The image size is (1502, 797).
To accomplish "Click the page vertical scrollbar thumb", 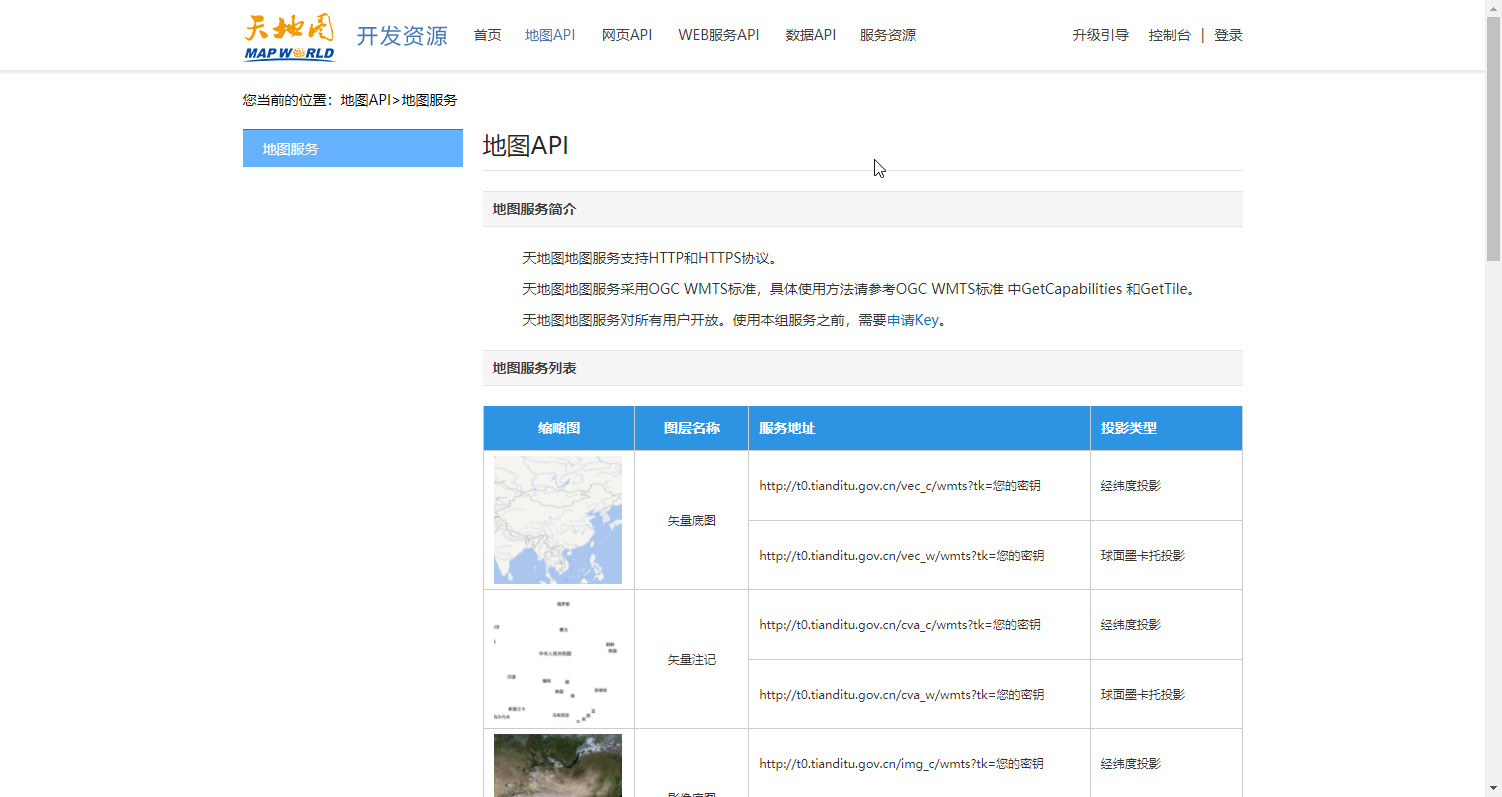I will 1493,138.
